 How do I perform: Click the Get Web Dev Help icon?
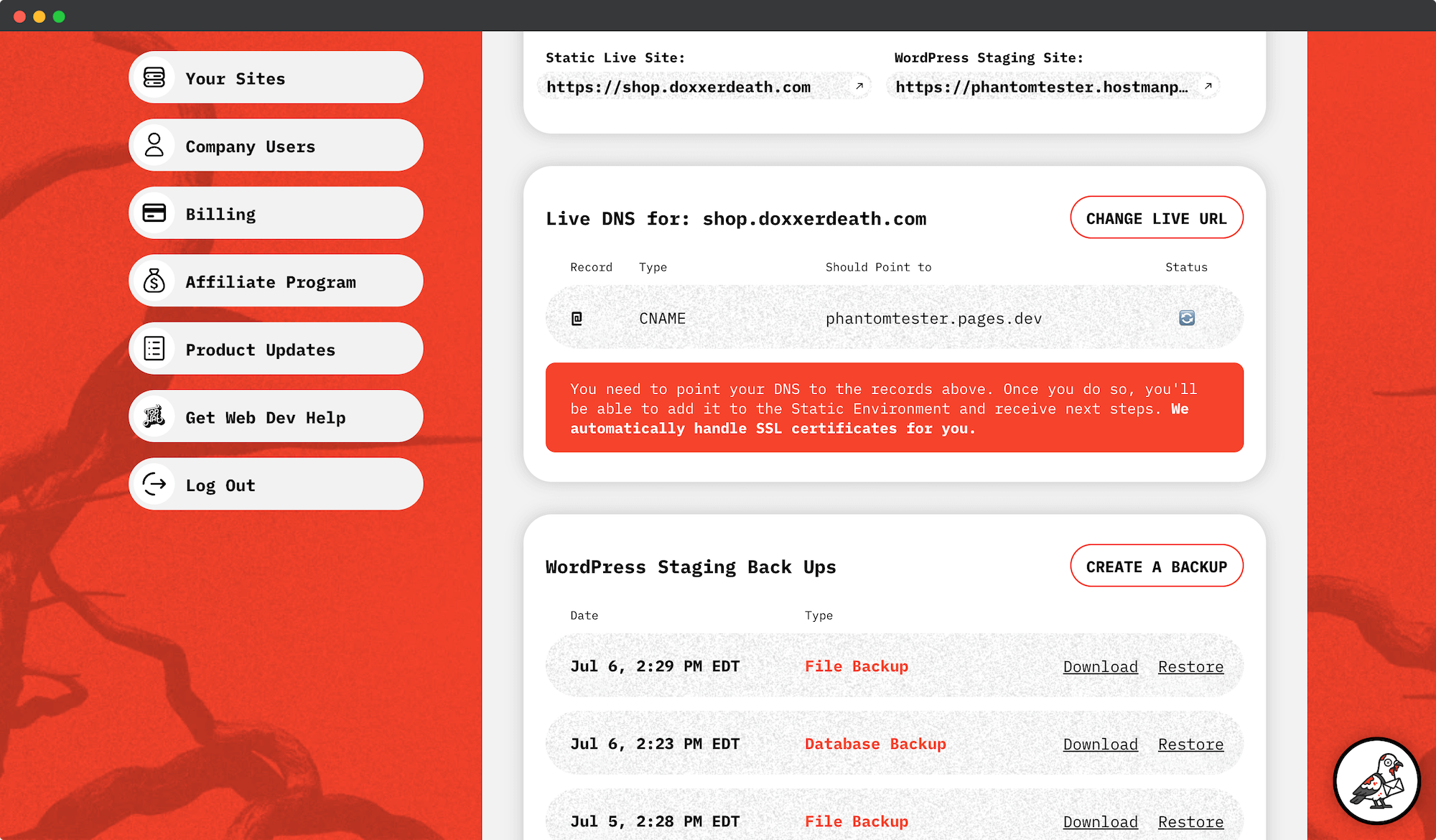(x=154, y=416)
